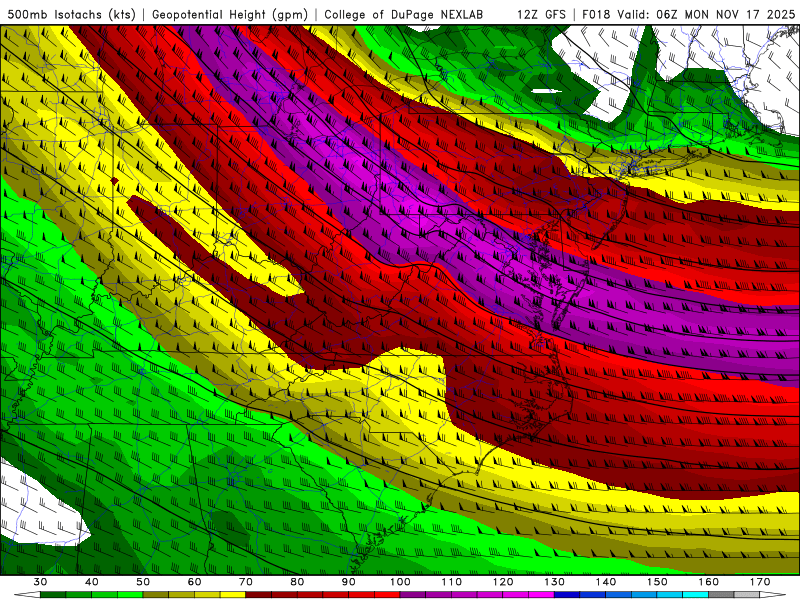Screen dimensions: 800x600
Task: Click the '80' legend label
Action: coord(297,582)
